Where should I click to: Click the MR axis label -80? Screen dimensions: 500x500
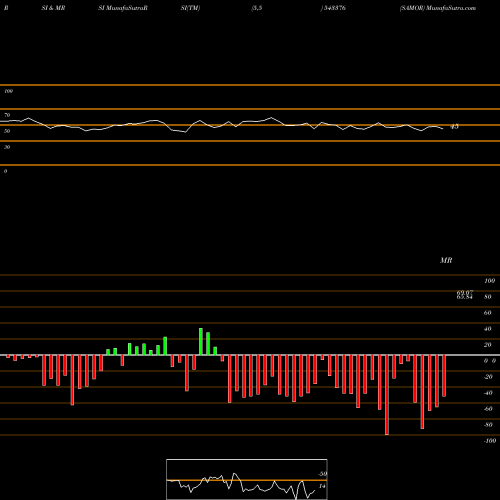pos(488,425)
